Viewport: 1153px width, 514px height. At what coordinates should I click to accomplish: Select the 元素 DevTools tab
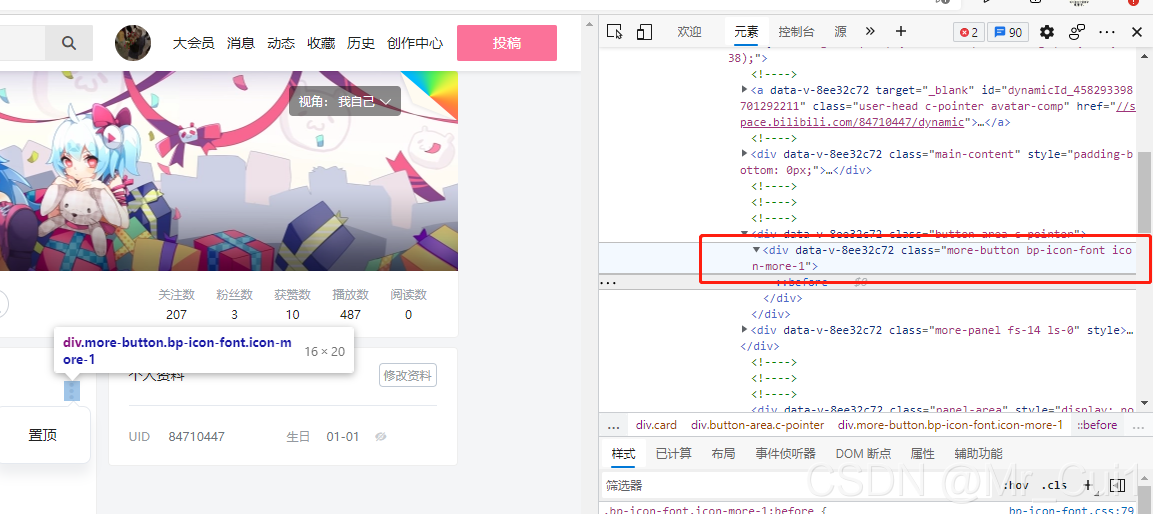pyautogui.click(x=746, y=32)
